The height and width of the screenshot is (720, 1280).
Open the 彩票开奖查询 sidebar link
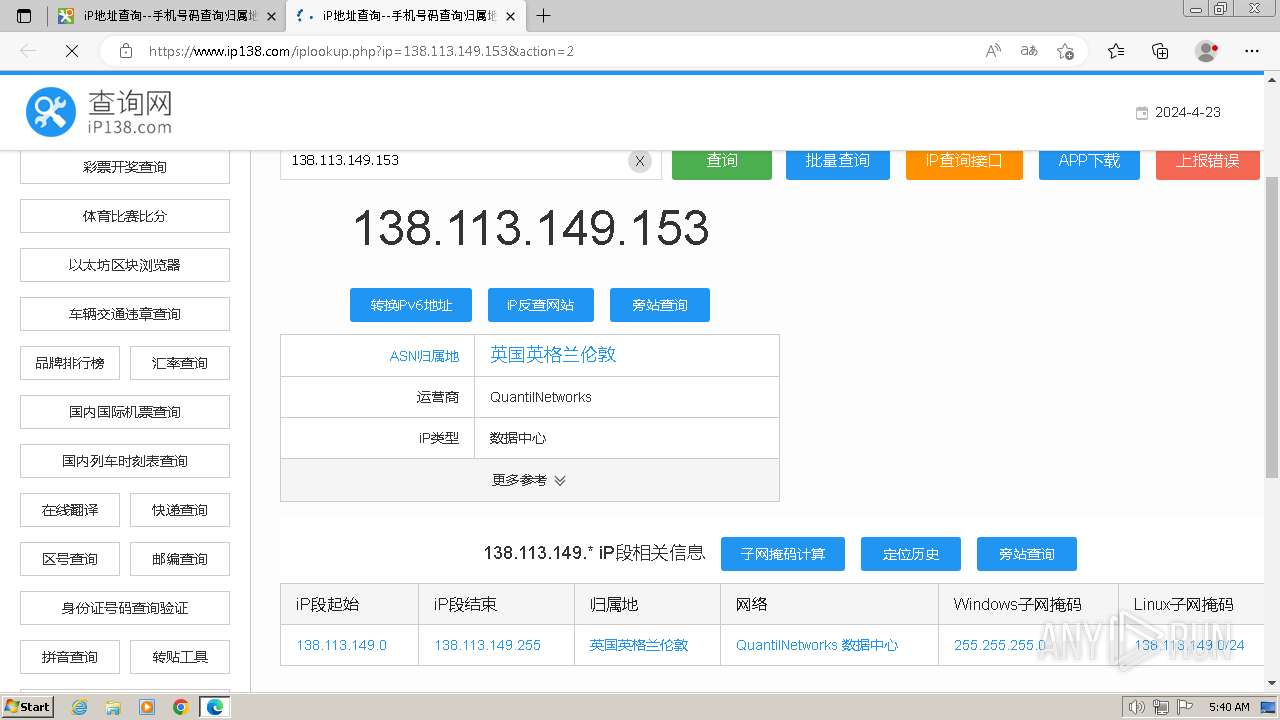pyautogui.click(x=125, y=167)
